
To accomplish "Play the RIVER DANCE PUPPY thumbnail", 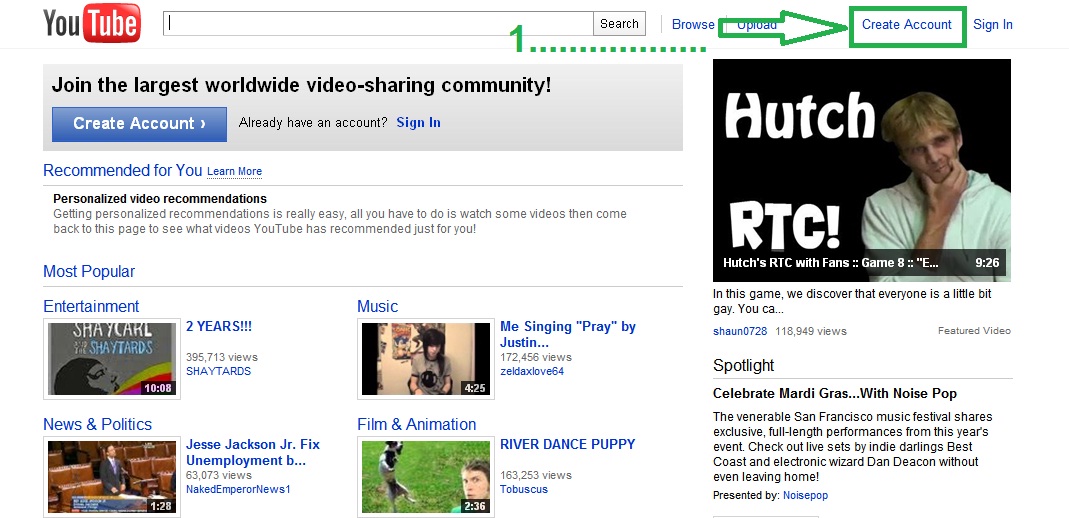I will point(425,476).
